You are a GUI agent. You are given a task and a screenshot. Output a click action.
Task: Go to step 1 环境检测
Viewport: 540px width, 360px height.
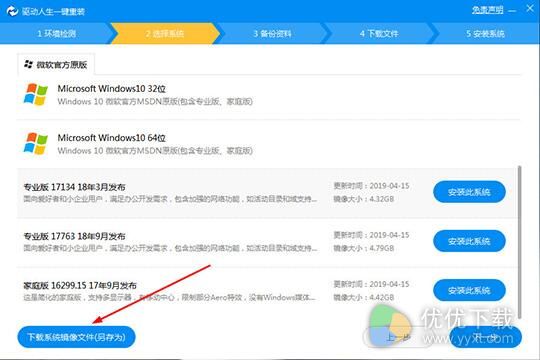click(x=56, y=33)
